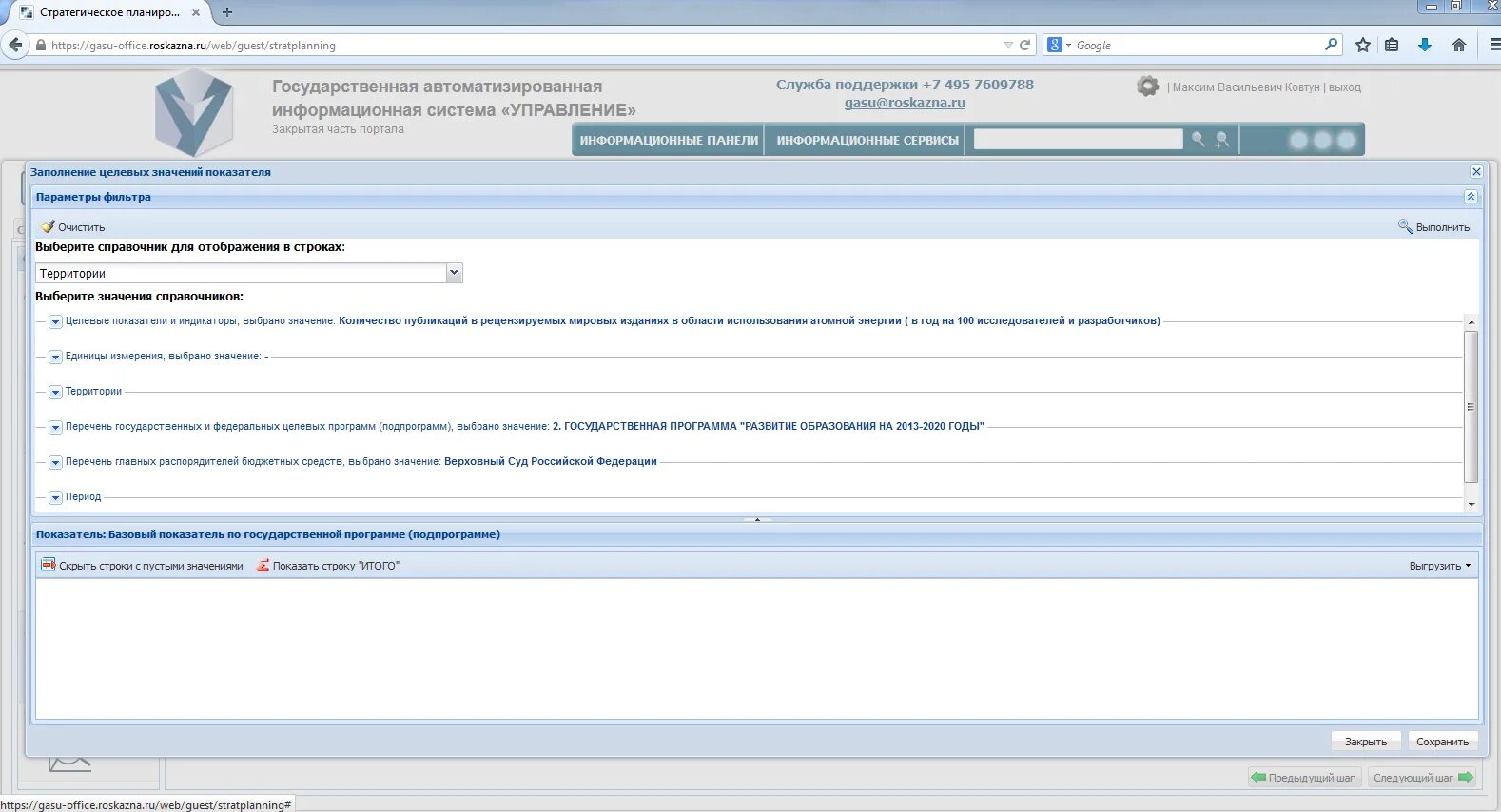
Task: Click the Google search input box
Action: click(1197, 45)
